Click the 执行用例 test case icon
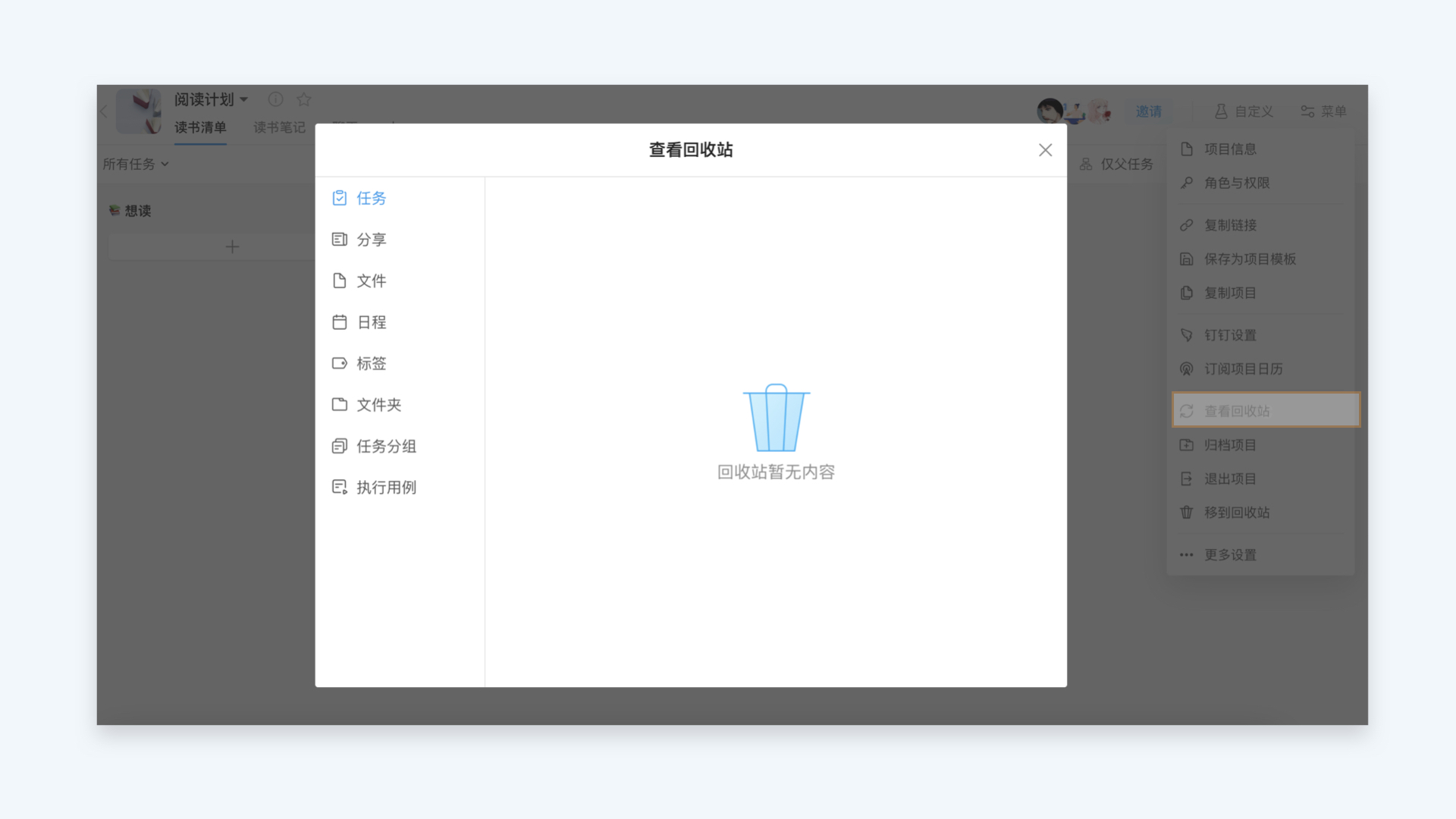Viewport: 1456px width, 819px height. coord(339,488)
